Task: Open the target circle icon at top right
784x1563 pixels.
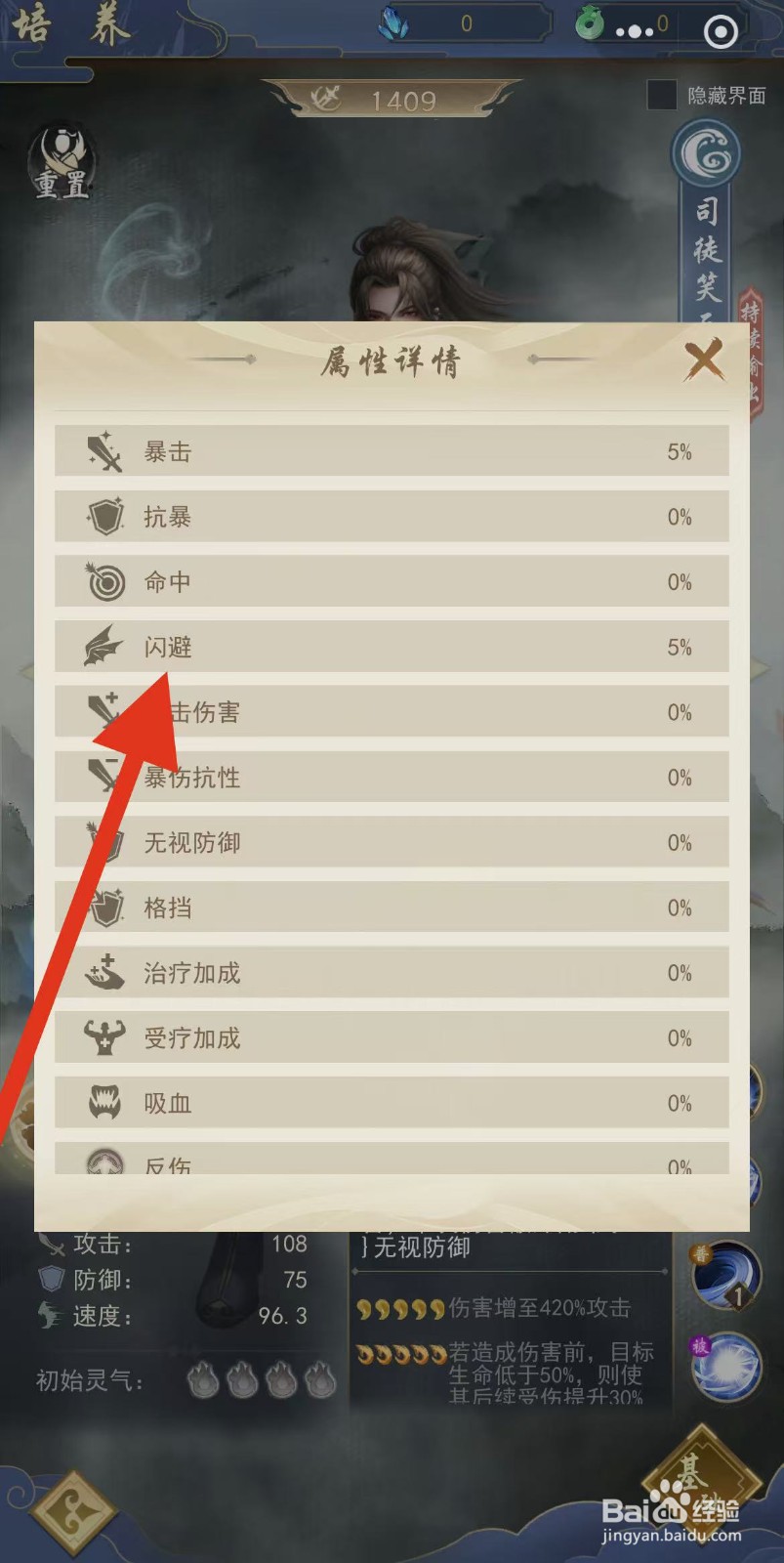Action: point(721,32)
